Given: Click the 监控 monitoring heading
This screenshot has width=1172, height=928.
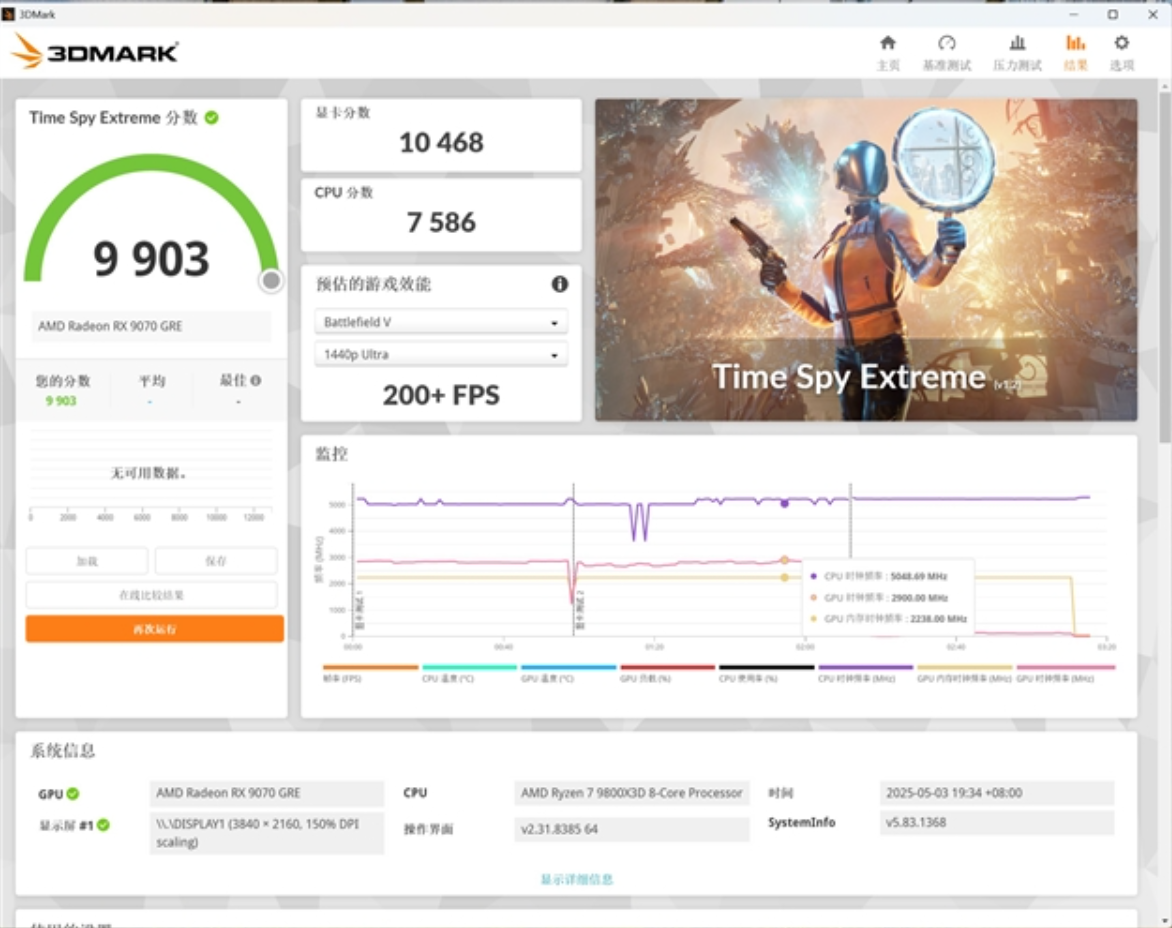Looking at the screenshot, I should 331,454.
